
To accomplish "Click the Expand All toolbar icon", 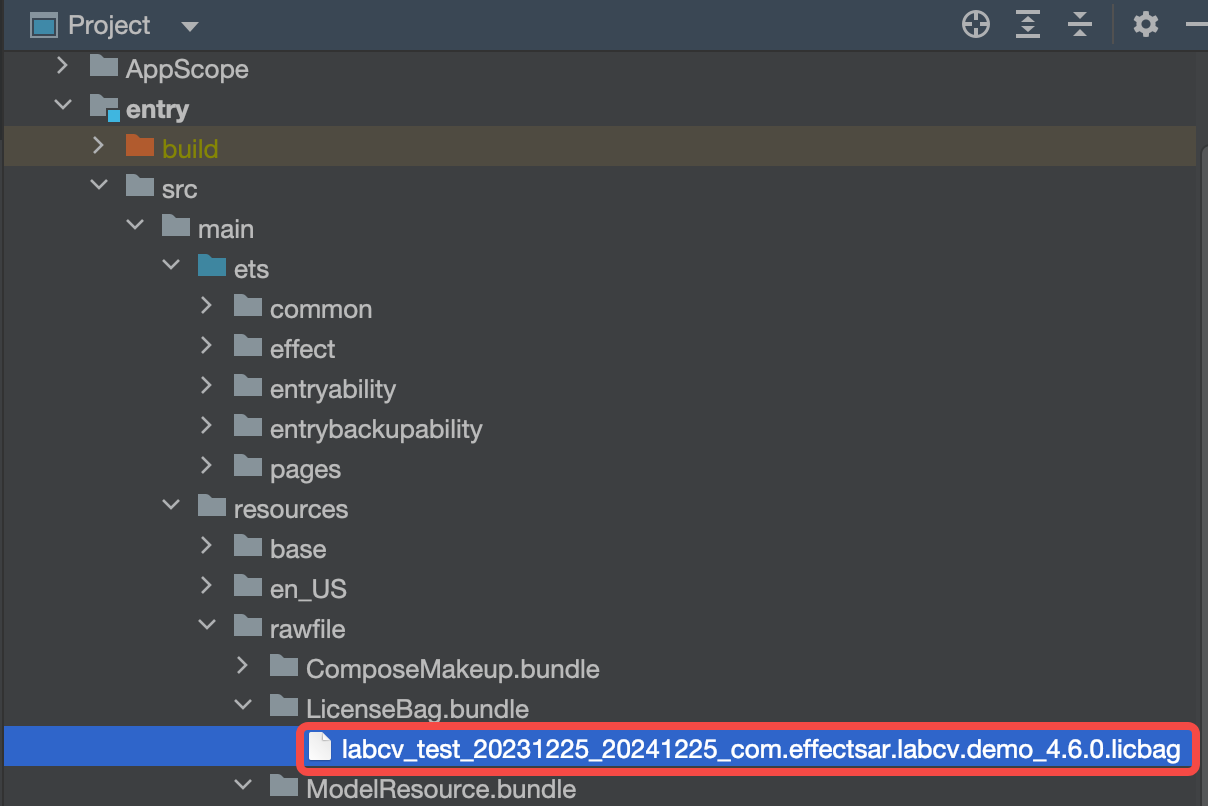I will [x=1028, y=25].
